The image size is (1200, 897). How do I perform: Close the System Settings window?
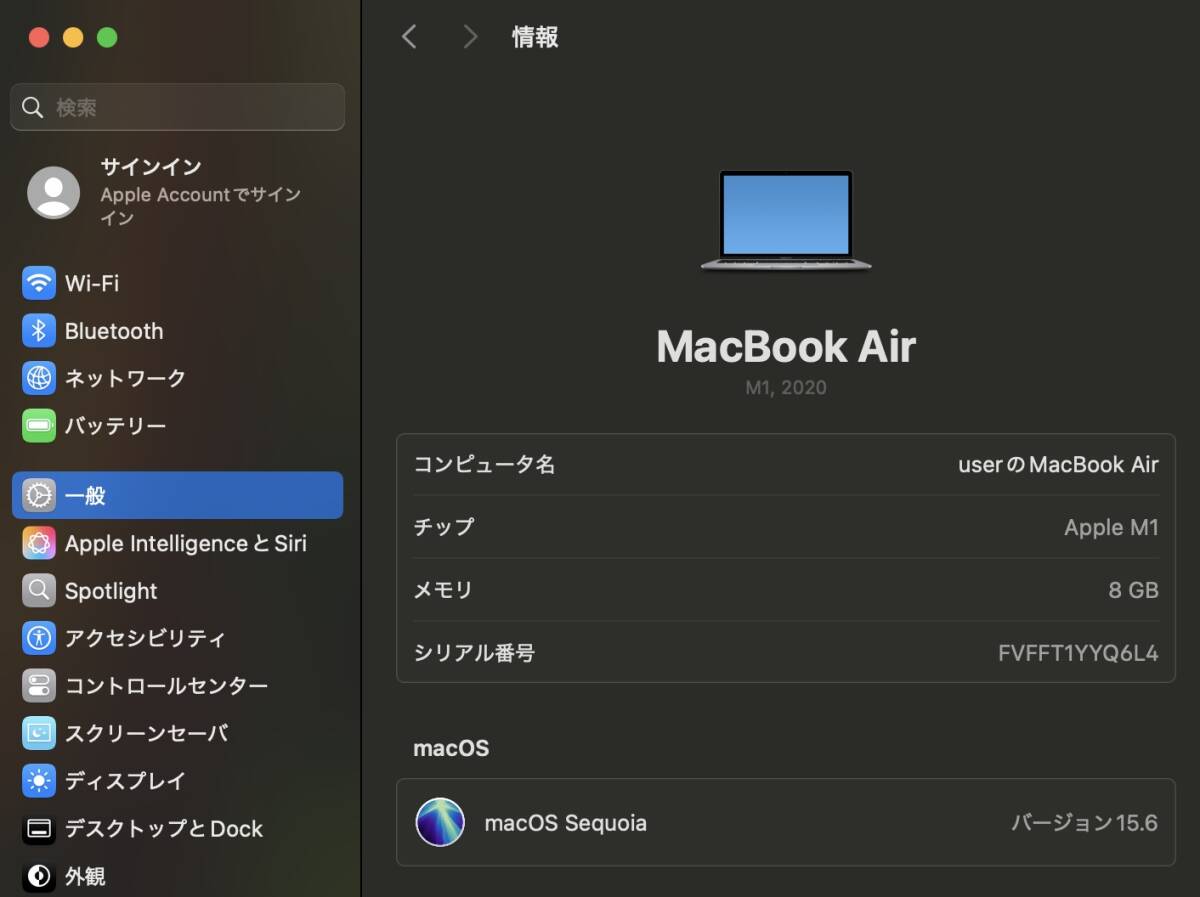tap(39, 38)
